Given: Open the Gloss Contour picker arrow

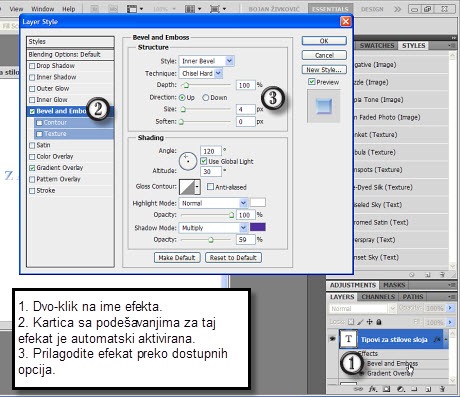Looking at the screenshot, I should coord(197,187).
